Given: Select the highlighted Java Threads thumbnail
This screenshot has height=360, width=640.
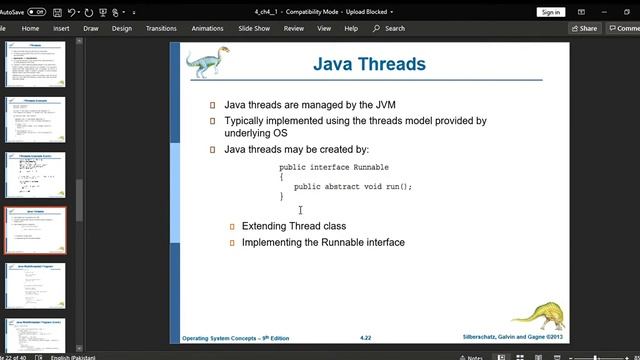Looking at the screenshot, I should point(35,231).
